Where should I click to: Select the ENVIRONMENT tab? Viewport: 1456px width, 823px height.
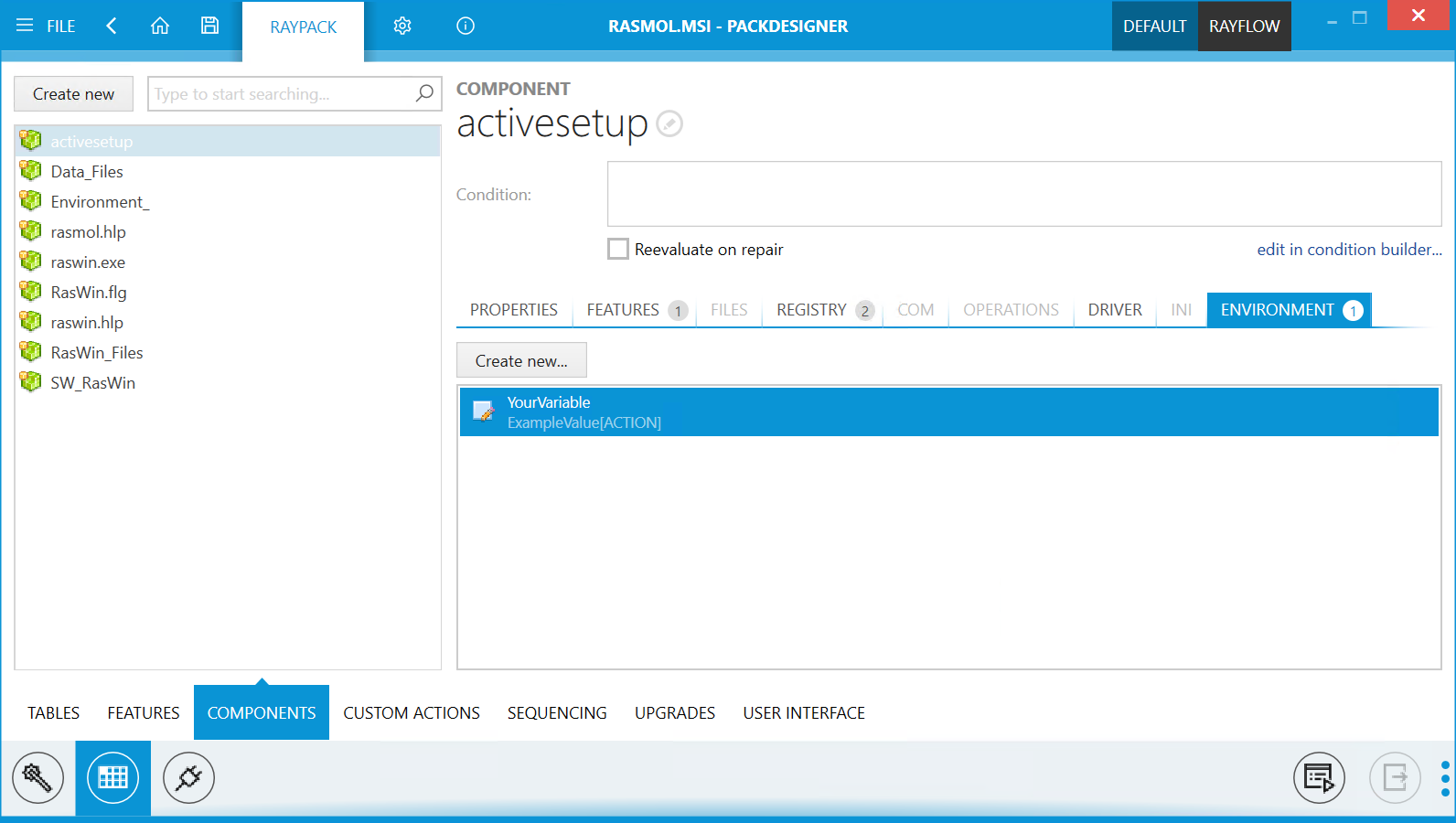pos(1290,310)
